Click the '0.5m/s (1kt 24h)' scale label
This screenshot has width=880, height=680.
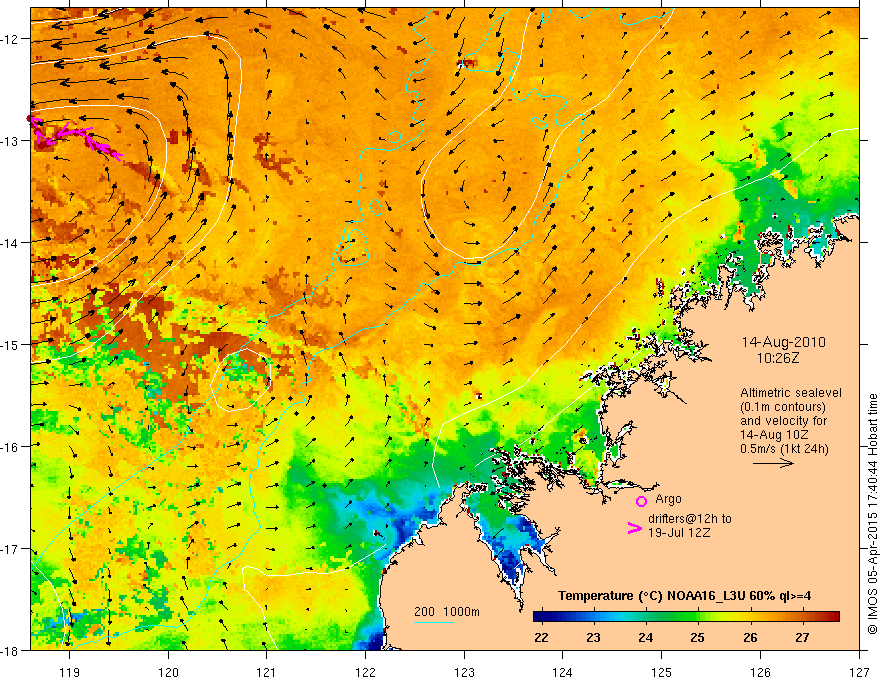point(784,449)
